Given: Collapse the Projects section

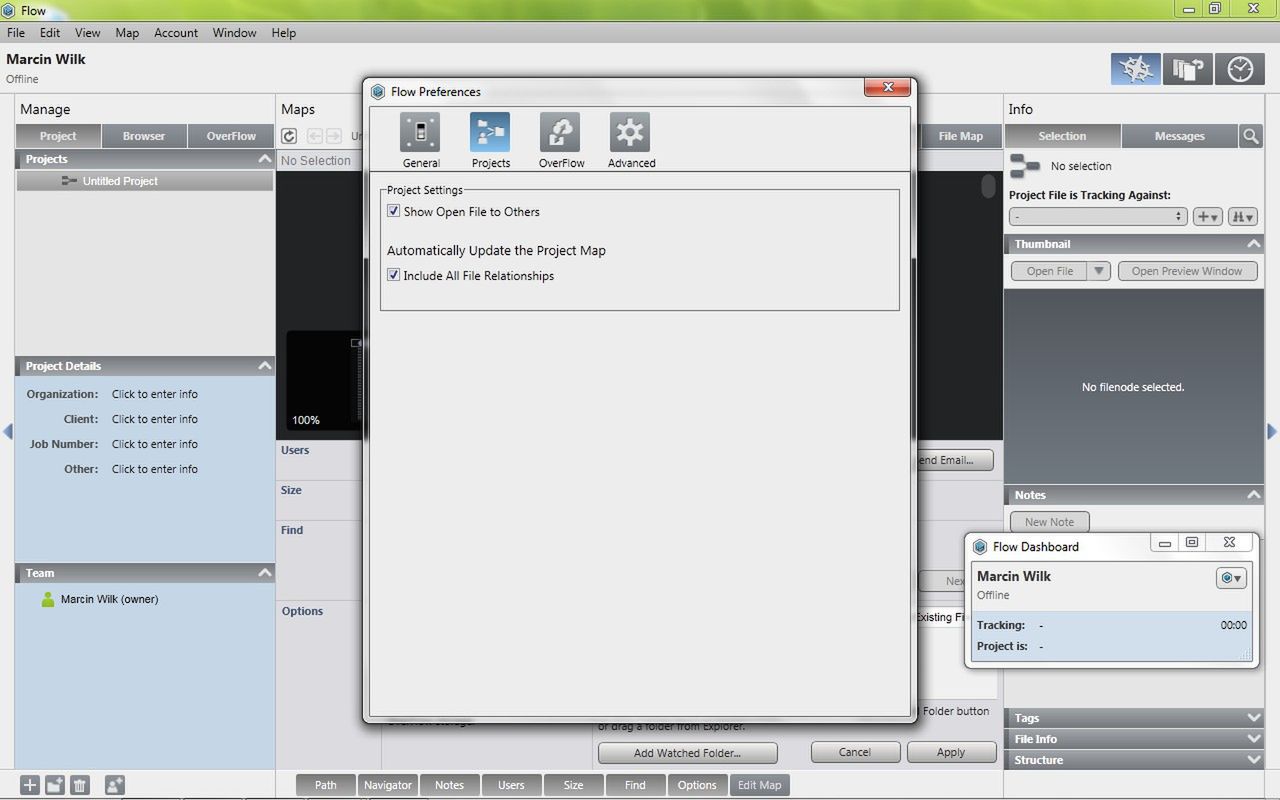Looking at the screenshot, I should coord(264,159).
